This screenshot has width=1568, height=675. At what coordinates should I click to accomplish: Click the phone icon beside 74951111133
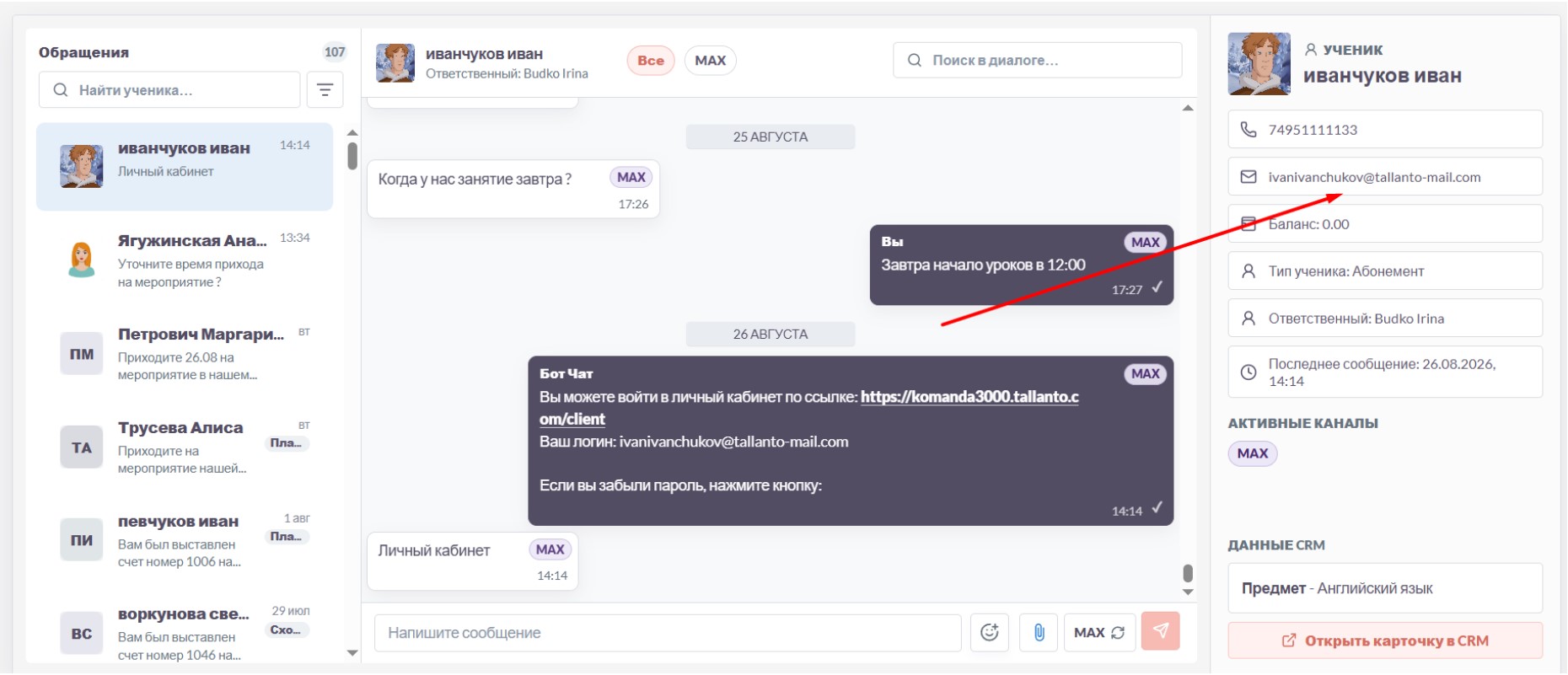point(1248,130)
